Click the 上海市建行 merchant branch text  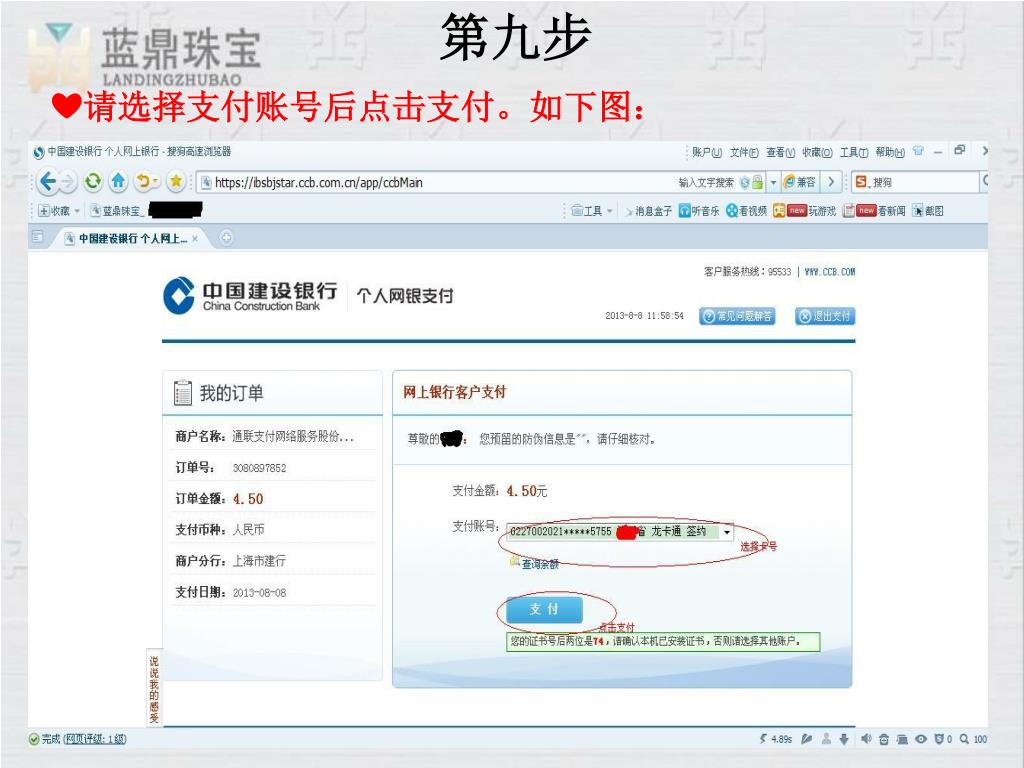(x=259, y=561)
